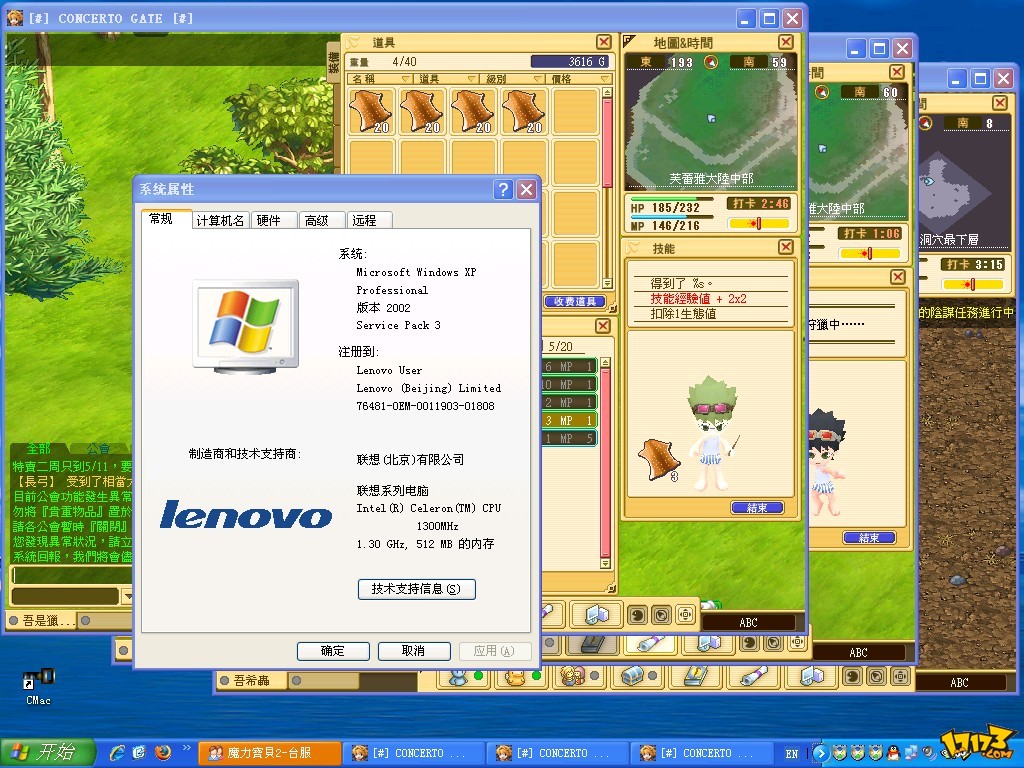Image resolution: width=1024 pixels, height=768 pixels.
Task: Open the 开始 Start menu
Action: pos(48,752)
